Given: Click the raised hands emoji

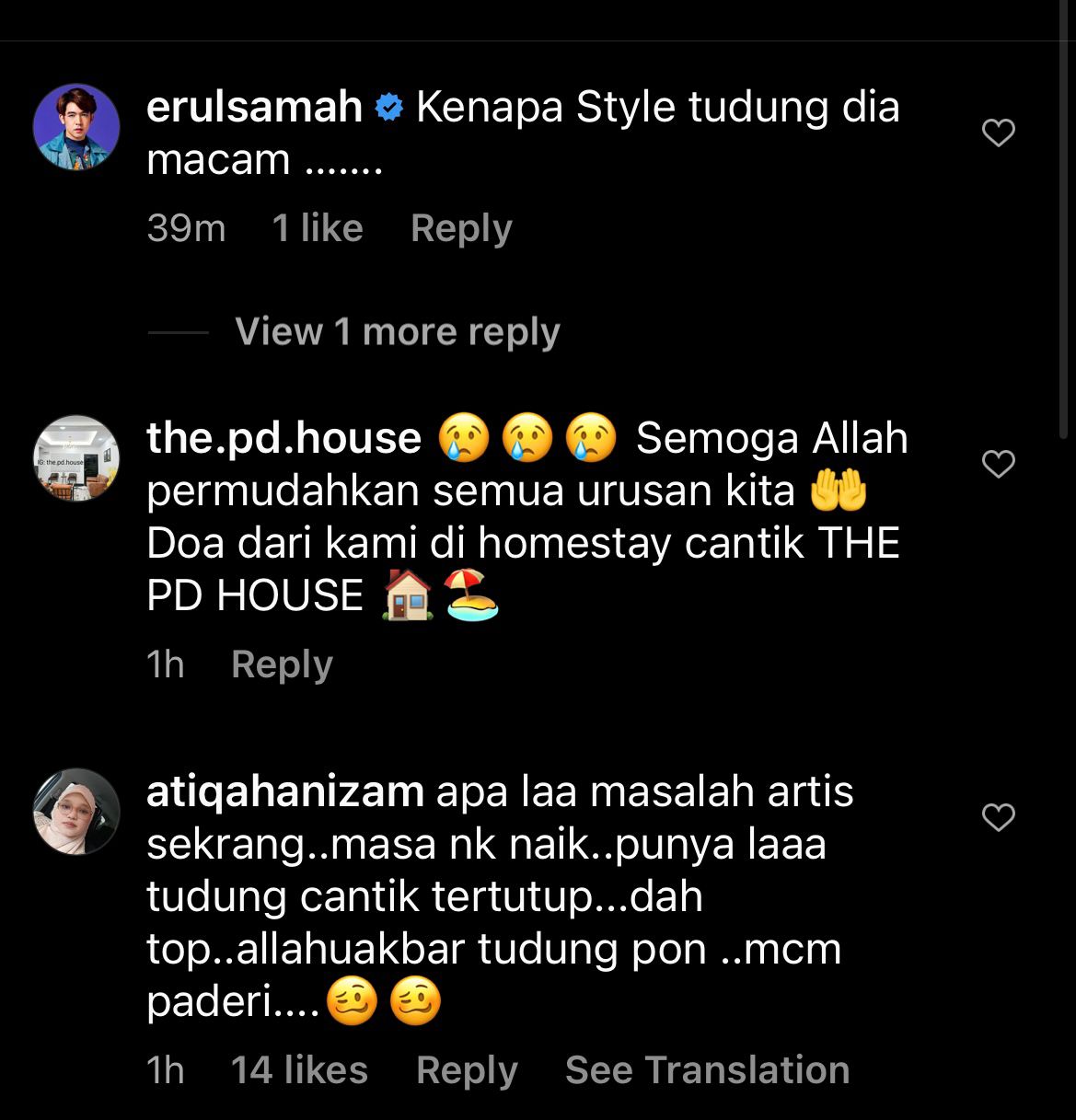Looking at the screenshot, I should tap(839, 491).
